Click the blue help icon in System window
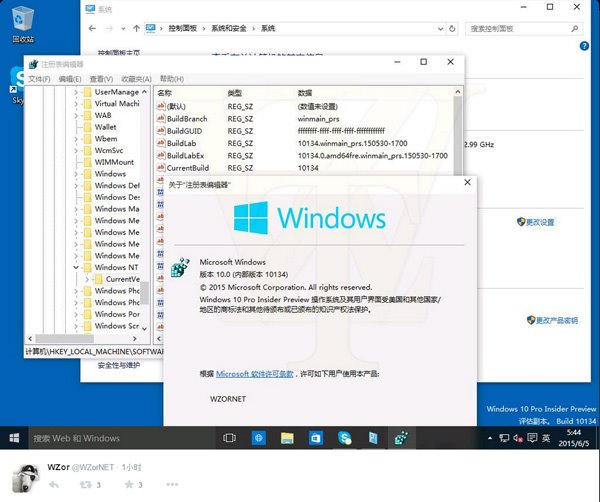Screen dimensions: 600x502 583,46
